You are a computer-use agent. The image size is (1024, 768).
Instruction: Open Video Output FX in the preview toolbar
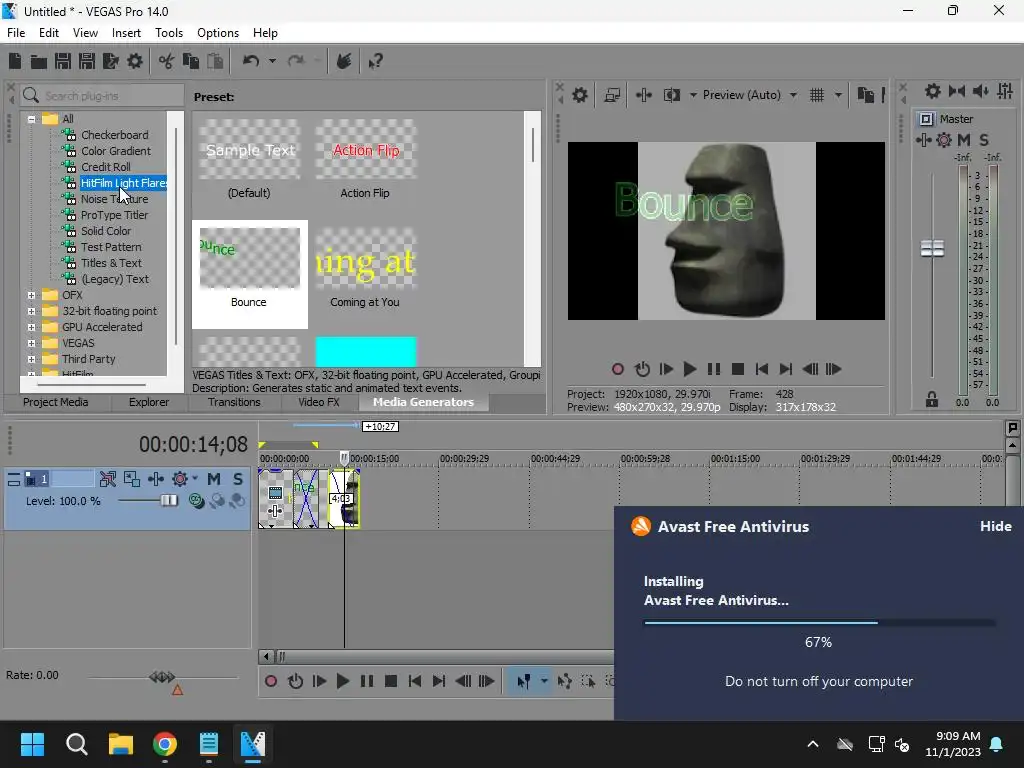pos(644,95)
